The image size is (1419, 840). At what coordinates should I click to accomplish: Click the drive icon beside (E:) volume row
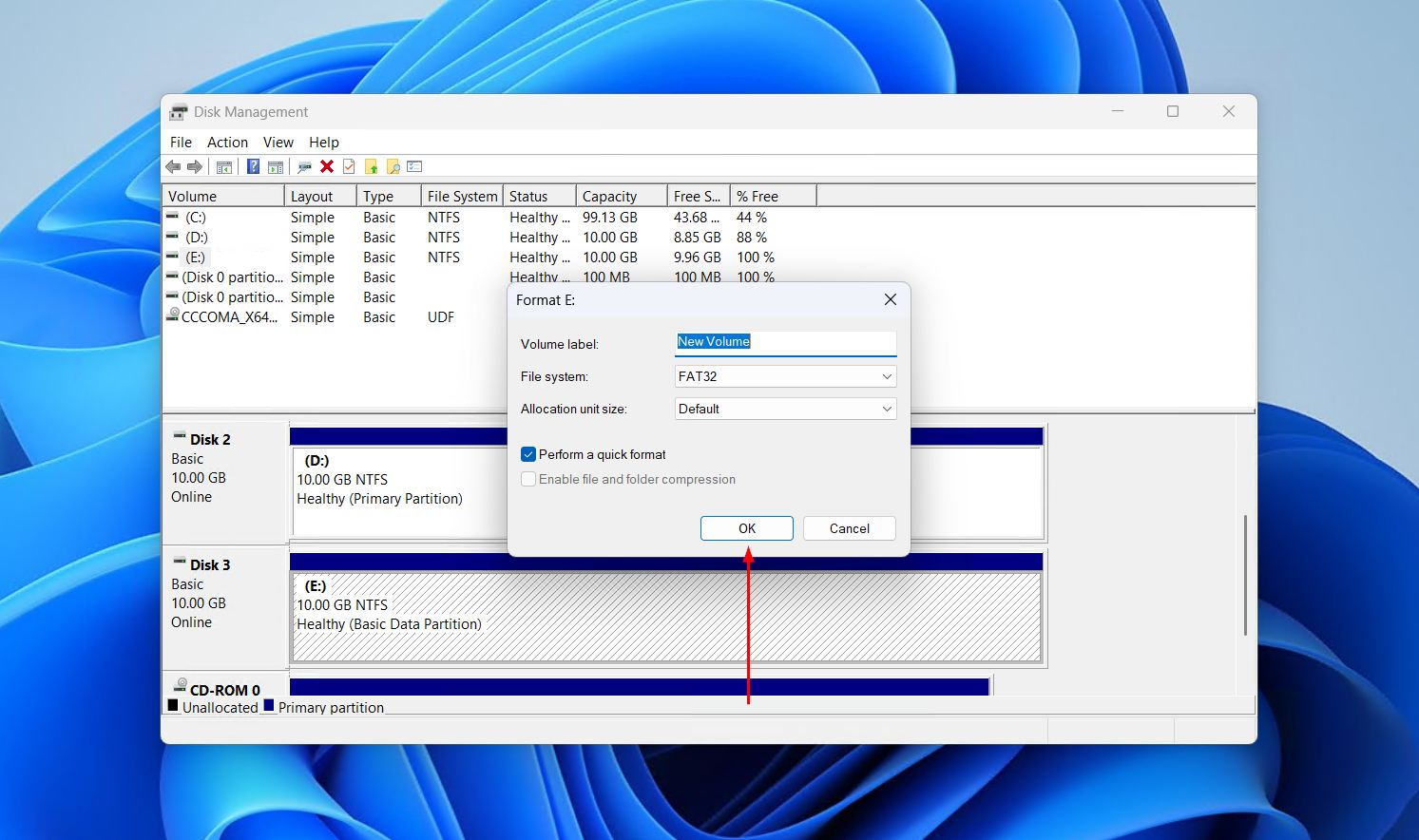point(172,257)
